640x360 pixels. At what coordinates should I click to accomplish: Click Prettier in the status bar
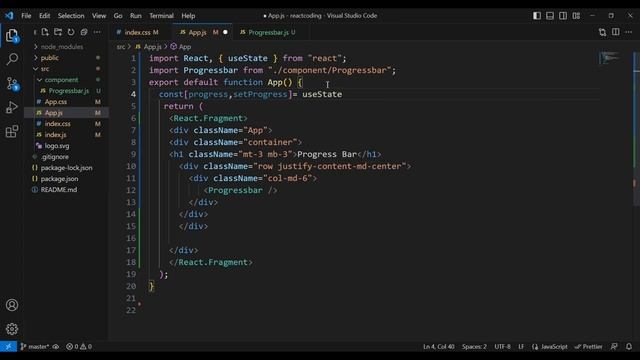coord(589,347)
